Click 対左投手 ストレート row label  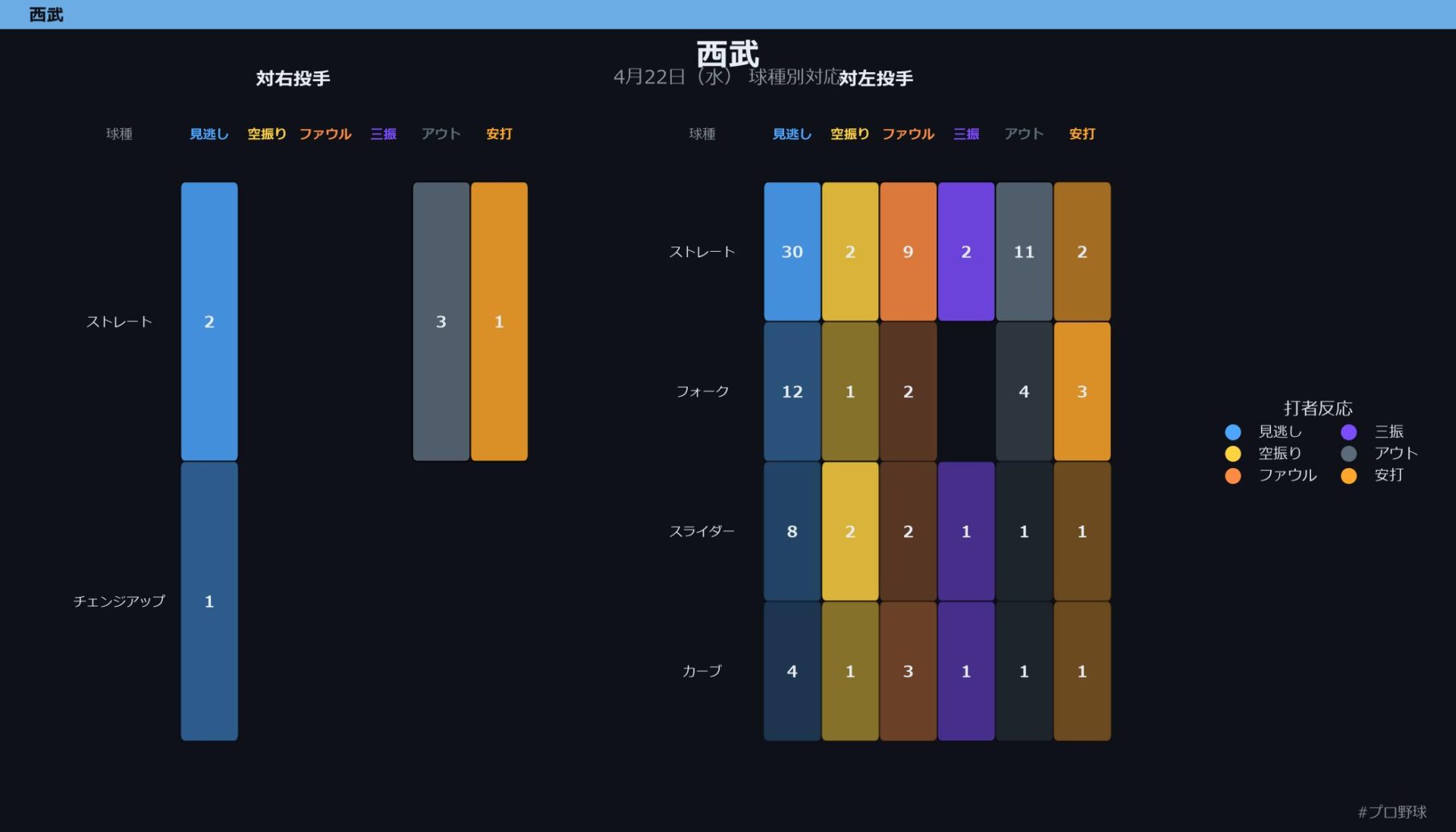[x=702, y=252]
